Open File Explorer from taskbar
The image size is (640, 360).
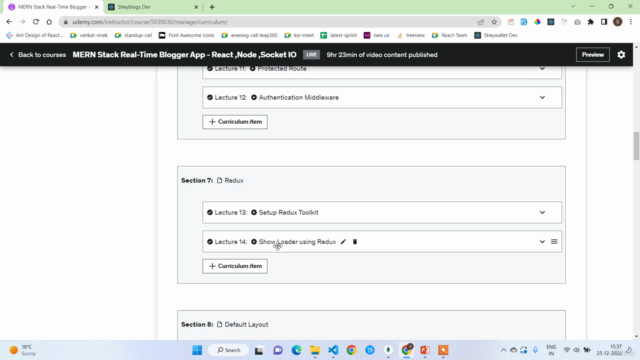point(315,350)
